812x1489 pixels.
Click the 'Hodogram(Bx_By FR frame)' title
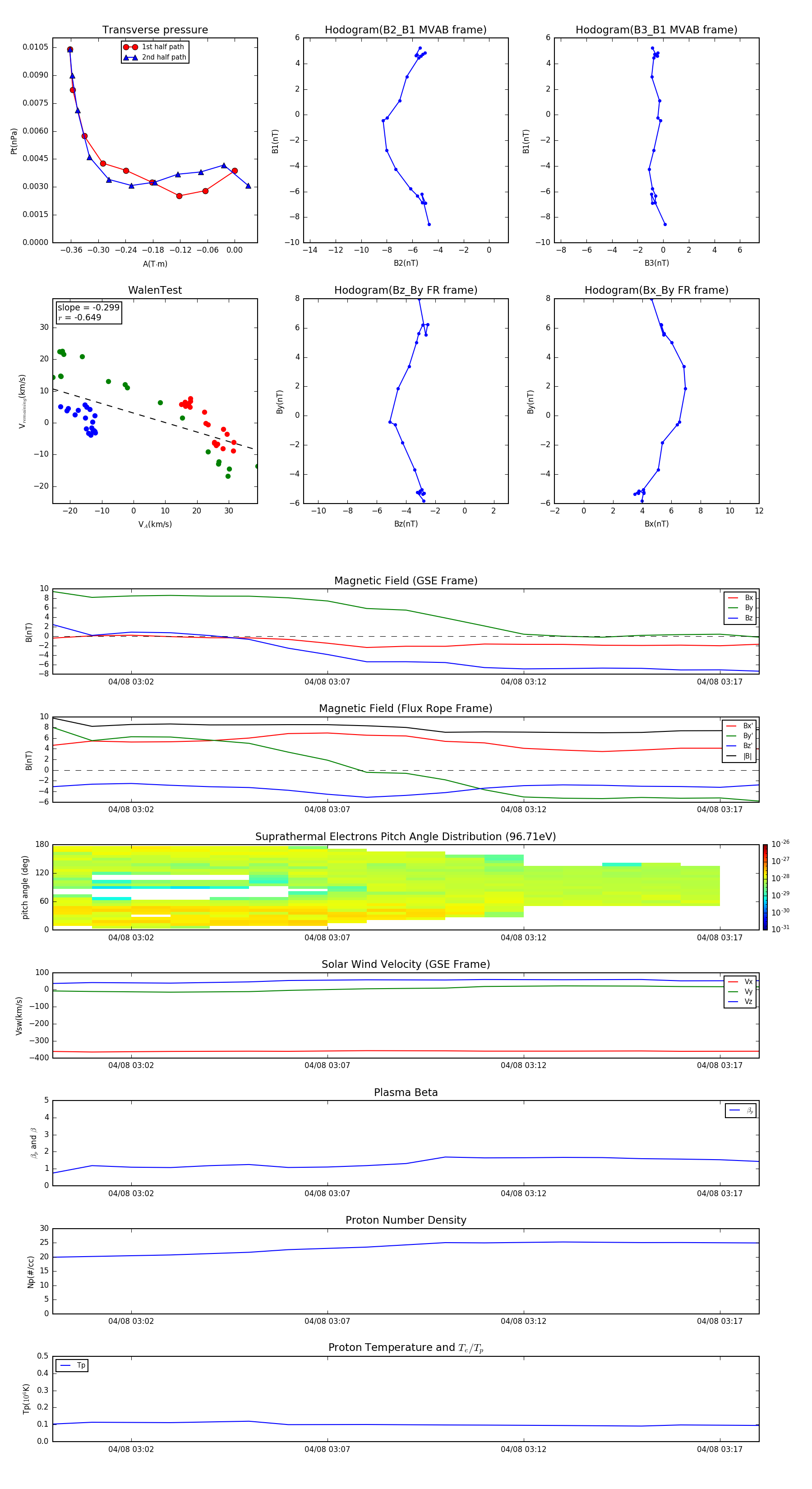tap(656, 290)
